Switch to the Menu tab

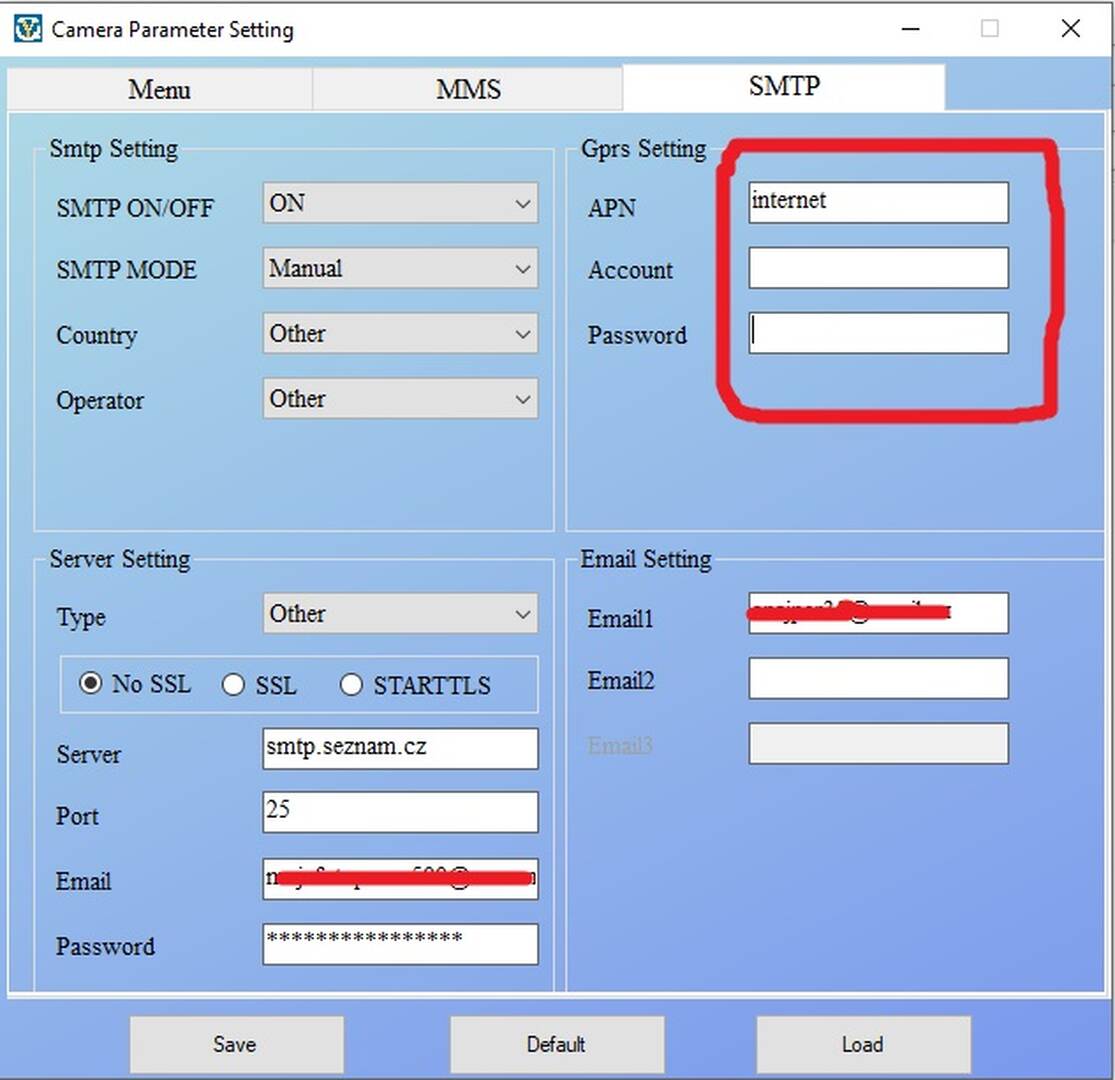tap(159, 89)
